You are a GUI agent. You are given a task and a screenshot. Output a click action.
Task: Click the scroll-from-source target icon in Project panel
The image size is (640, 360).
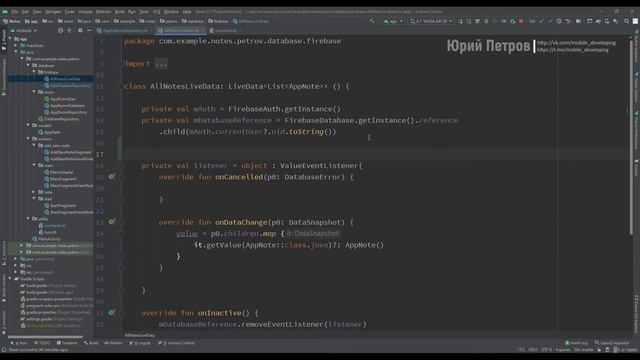(60, 31)
